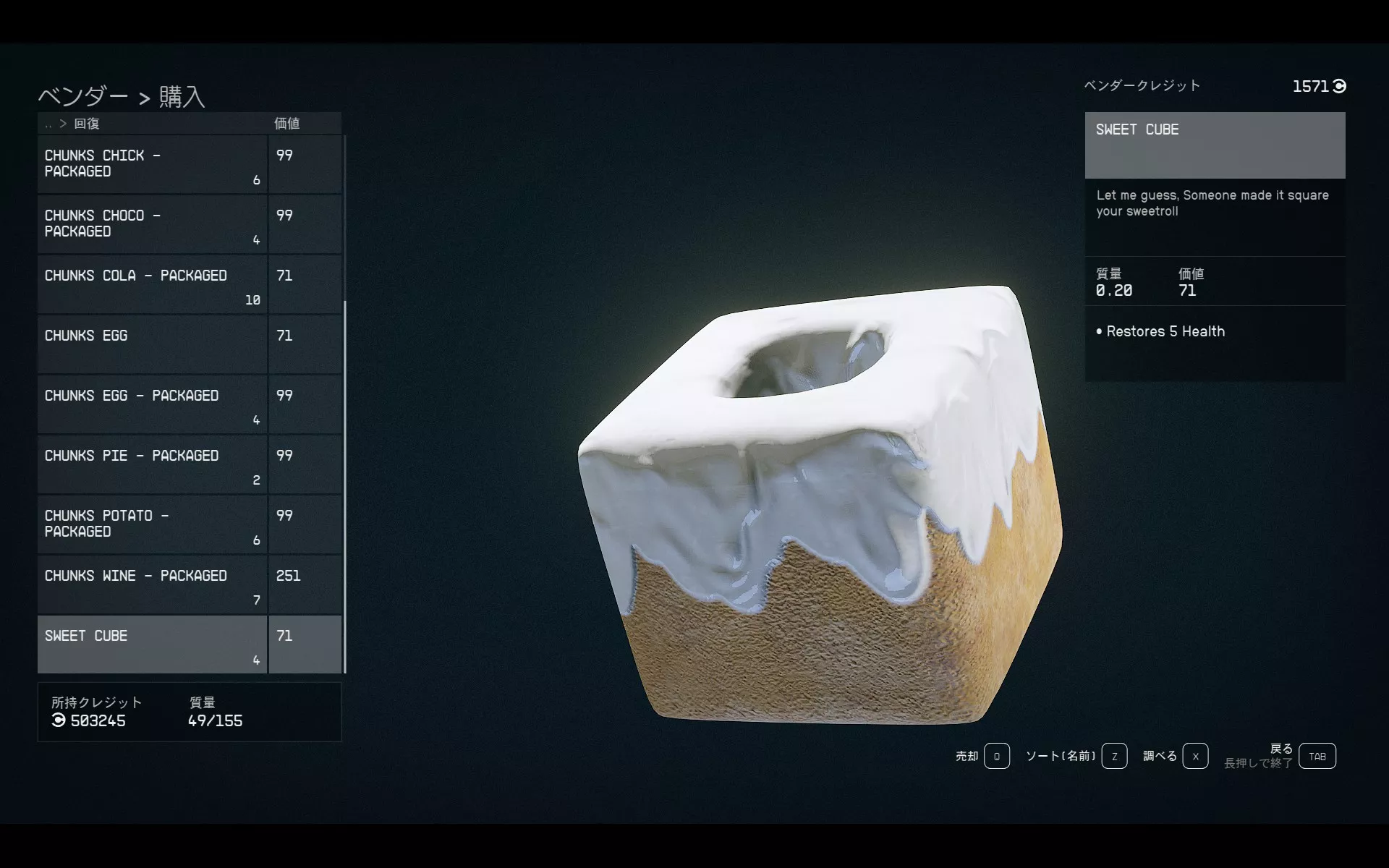Click the ベンダークレジット label
Image resolution: width=1389 pixels, height=868 pixels.
[1142, 85]
